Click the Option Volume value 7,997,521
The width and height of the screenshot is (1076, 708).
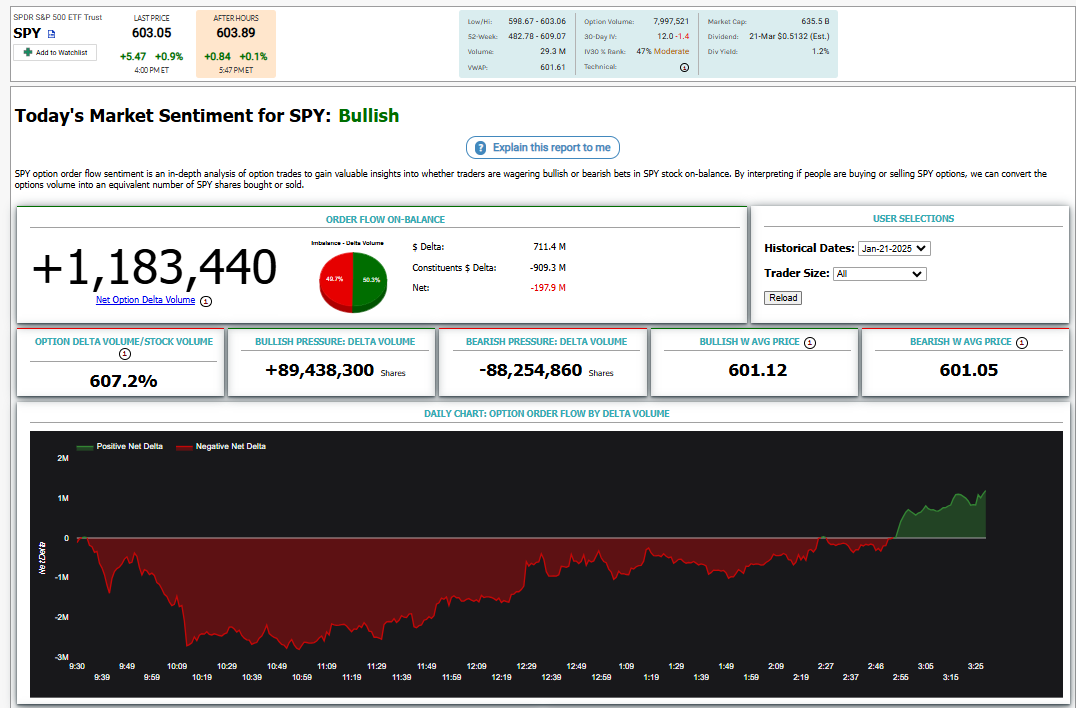tap(671, 21)
